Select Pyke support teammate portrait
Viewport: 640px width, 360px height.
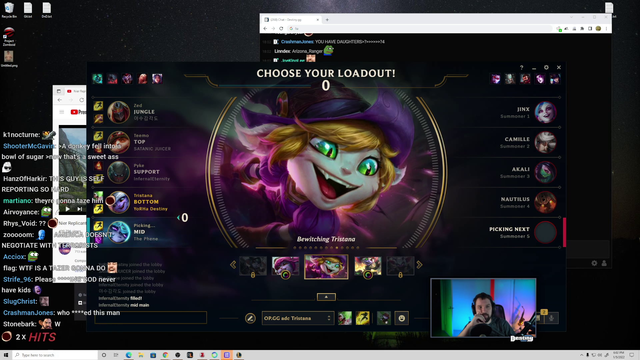click(x=118, y=172)
